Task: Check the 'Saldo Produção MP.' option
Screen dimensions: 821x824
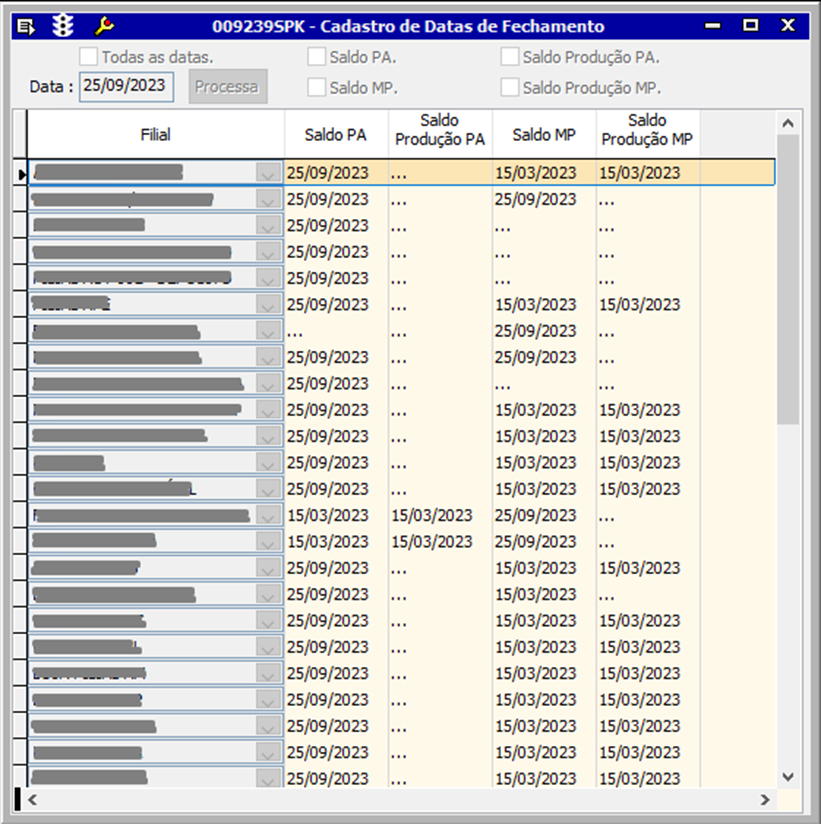Action: (x=510, y=87)
